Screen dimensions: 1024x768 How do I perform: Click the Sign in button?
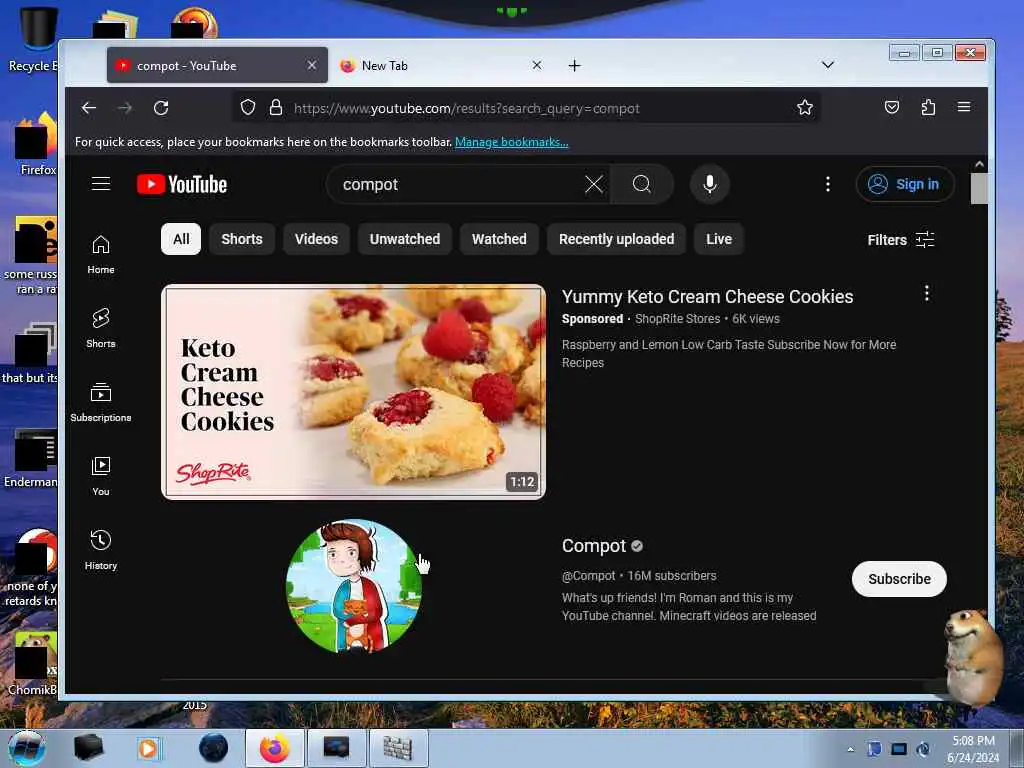905,184
